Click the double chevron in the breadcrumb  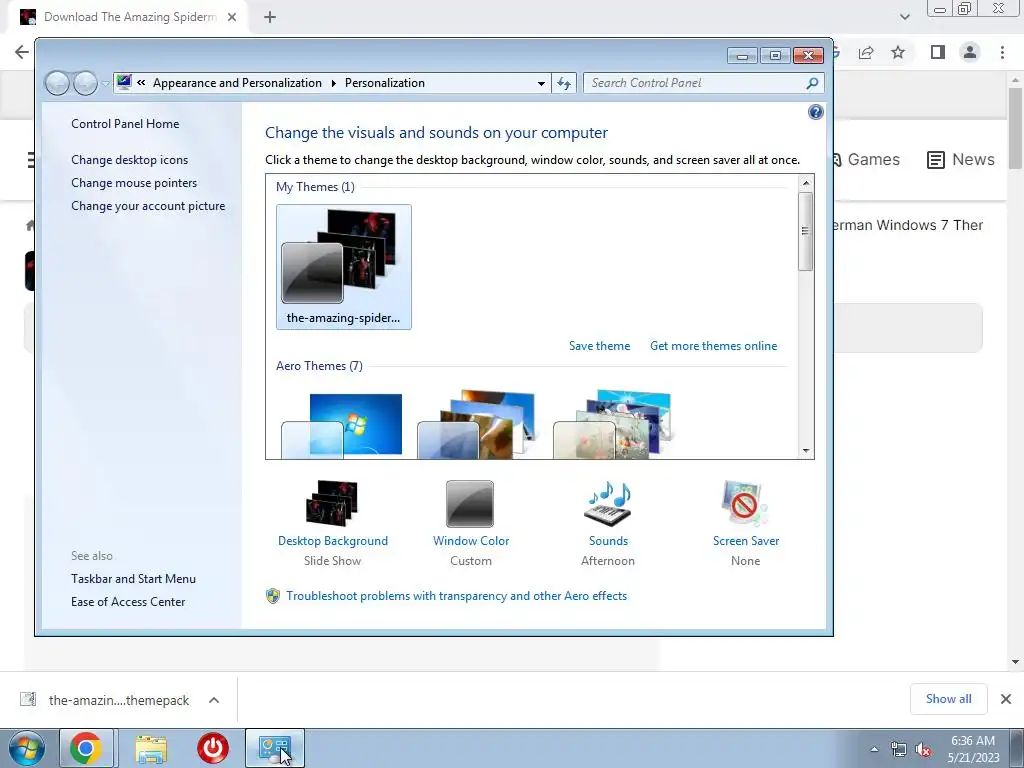coord(141,82)
